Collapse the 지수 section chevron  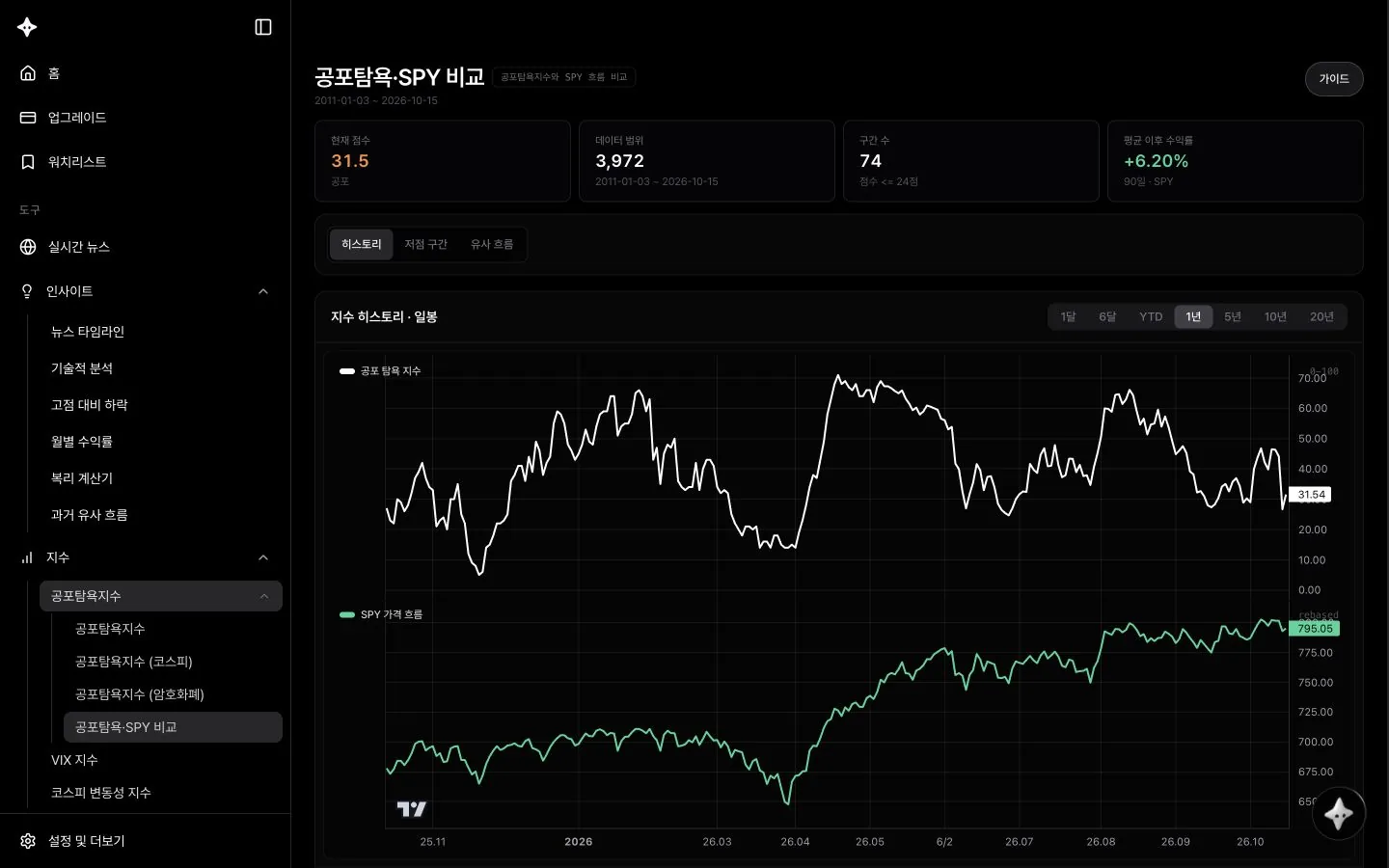point(263,557)
